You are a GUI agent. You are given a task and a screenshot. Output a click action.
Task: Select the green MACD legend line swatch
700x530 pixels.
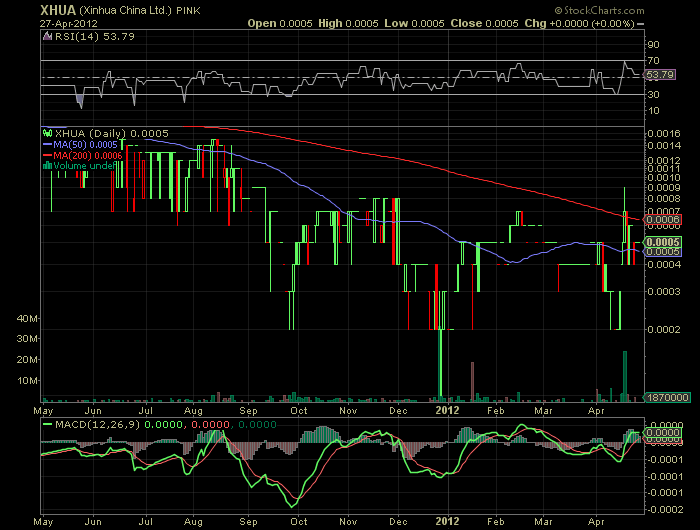(47, 424)
